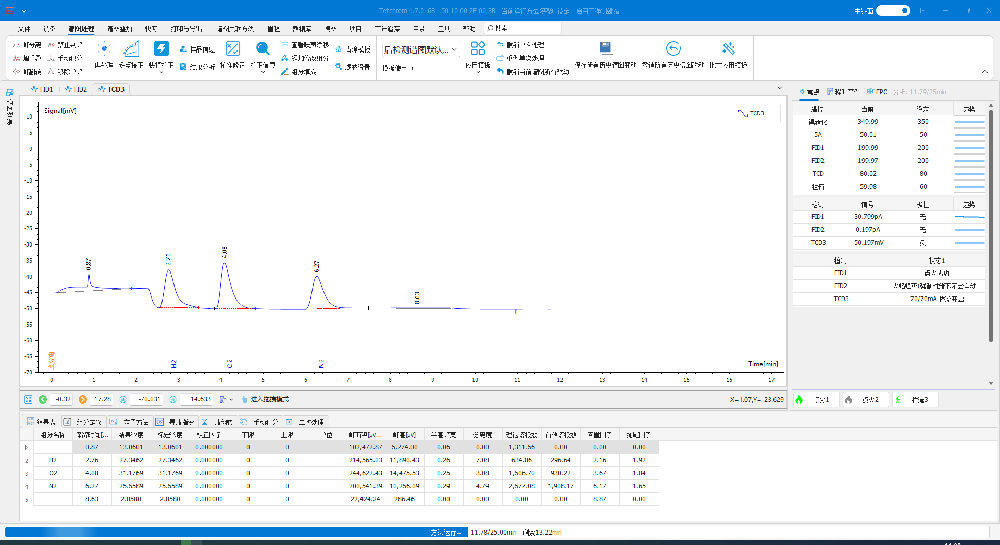The image size is (1000, 545).
Task: Open the dropdown arrow under the four-squares icon
Action: tap(478, 72)
